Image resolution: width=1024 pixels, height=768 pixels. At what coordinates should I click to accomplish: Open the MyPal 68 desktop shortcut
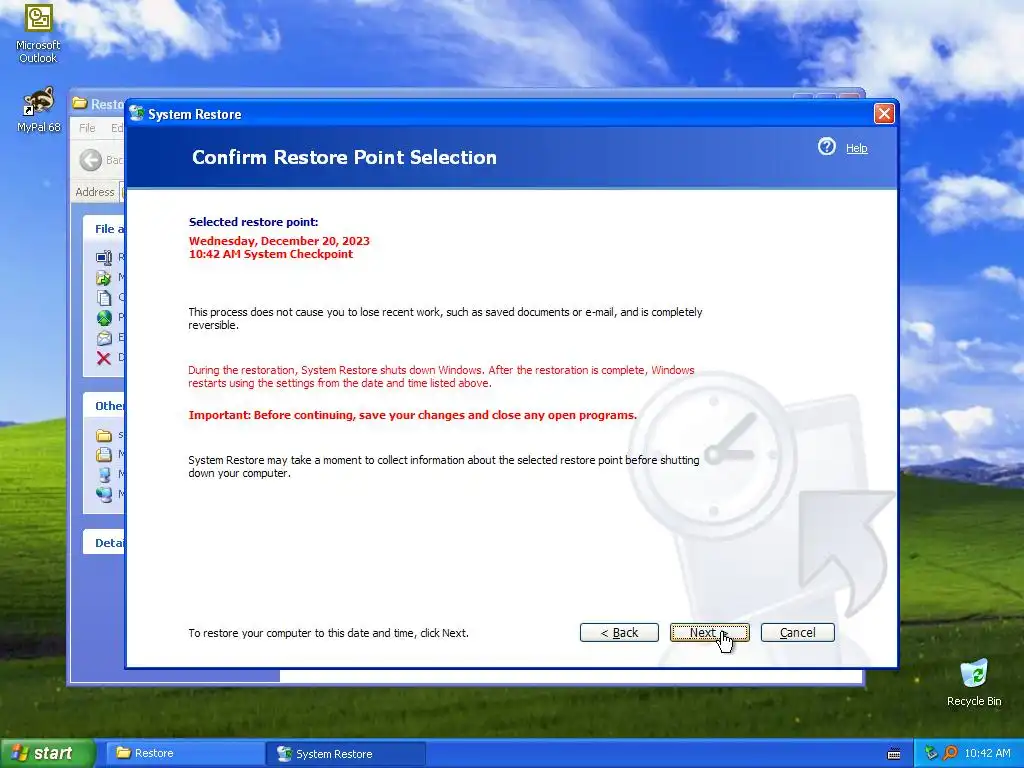[39, 109]
